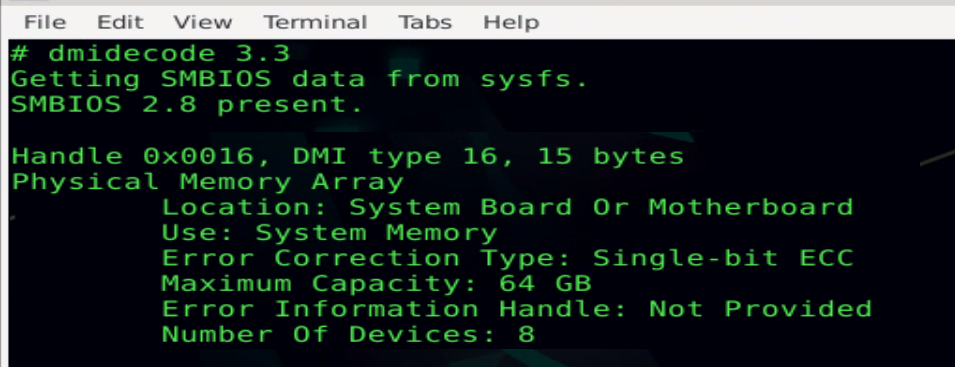Click the "Number Of Devices: 8" line
Image resolution: width=955 pixels, height=367 pixels.
pos(348,334)
